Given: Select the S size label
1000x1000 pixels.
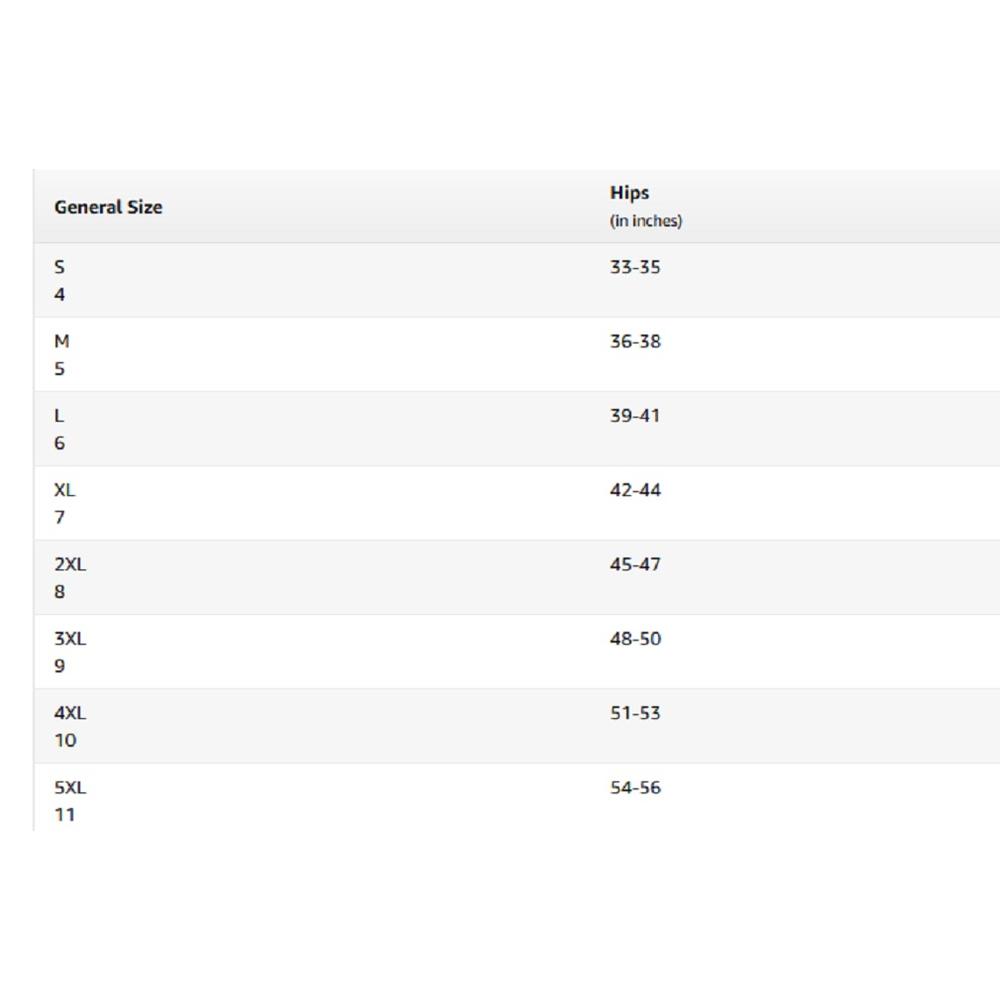Looking at the screenshot, I should [59, 267].
